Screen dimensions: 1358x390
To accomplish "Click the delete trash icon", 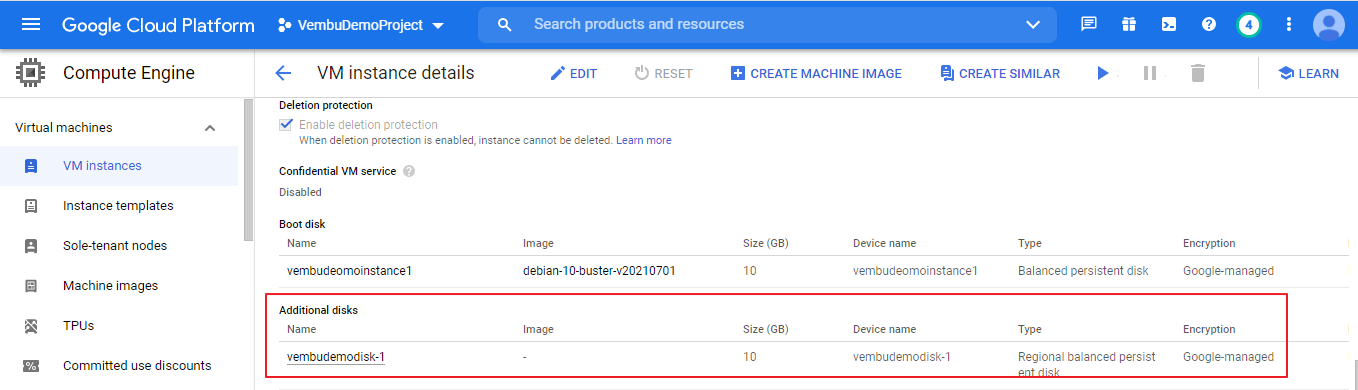I will pos(1198,73).
